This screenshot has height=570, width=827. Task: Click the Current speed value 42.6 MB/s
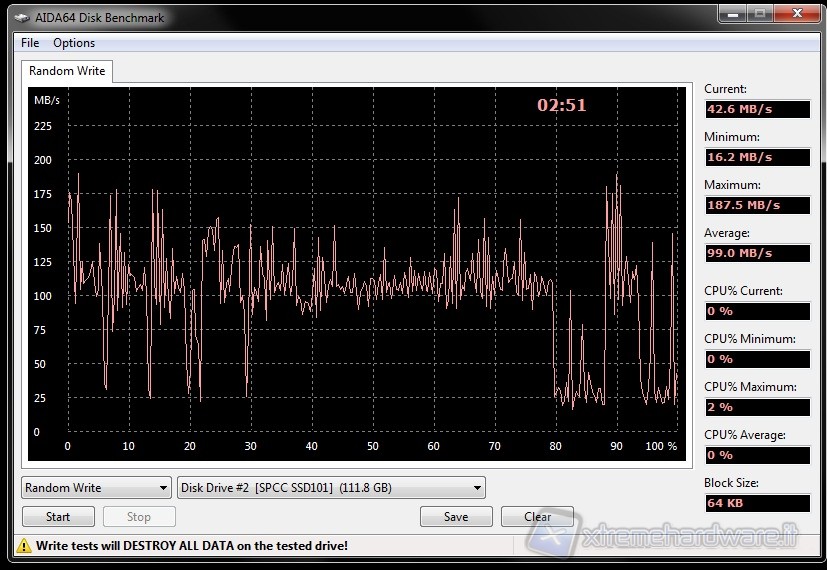pyautogui.click(x=757, y=109)
